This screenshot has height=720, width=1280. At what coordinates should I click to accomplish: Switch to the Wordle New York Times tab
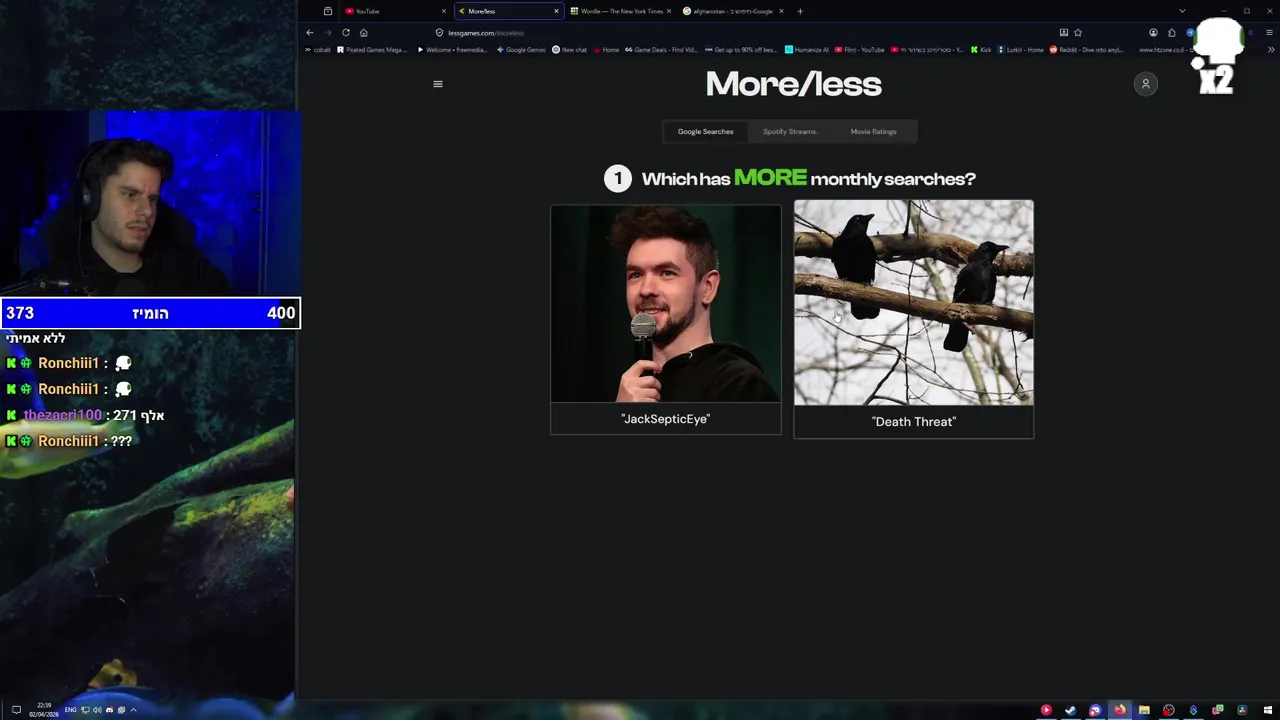pyautogui.click(x=620, y=11)
